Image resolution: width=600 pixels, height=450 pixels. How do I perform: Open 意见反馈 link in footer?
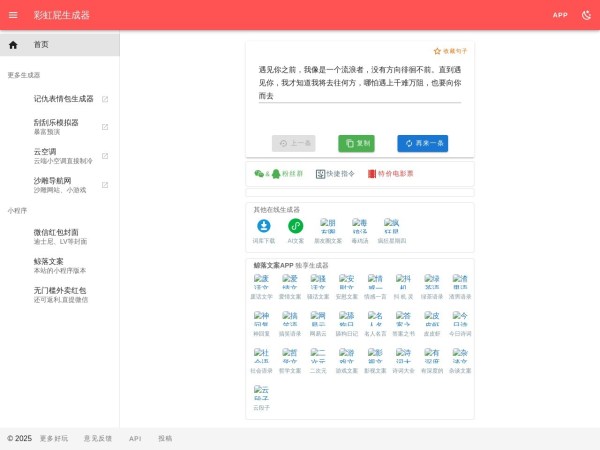(x=98, y=438)
